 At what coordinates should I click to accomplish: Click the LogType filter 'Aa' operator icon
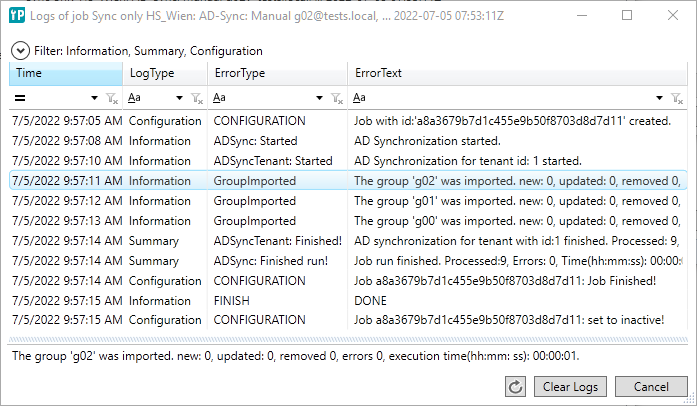(x=135, y=98)
